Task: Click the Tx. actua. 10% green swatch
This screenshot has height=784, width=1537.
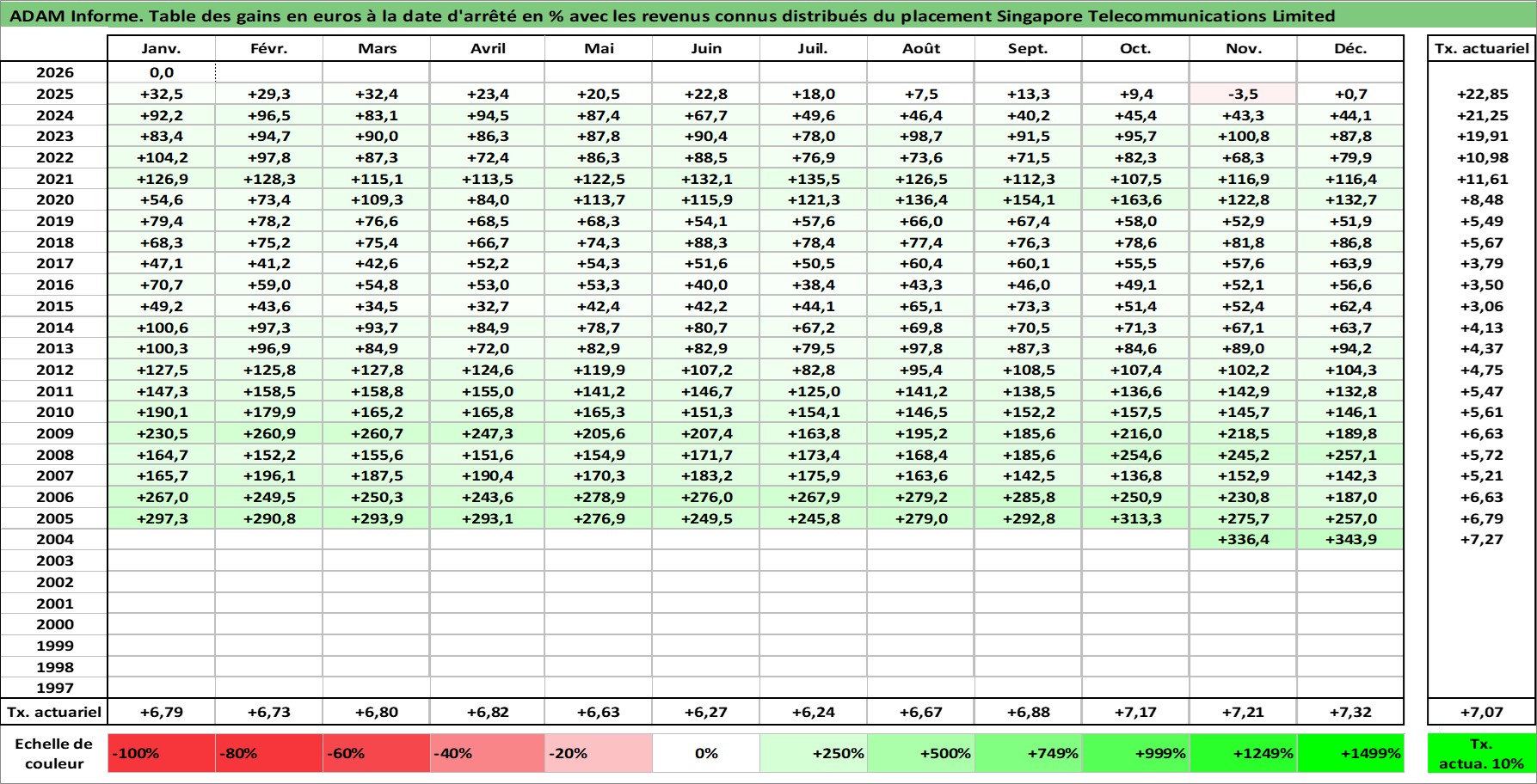Action: tap(1482, 754)
